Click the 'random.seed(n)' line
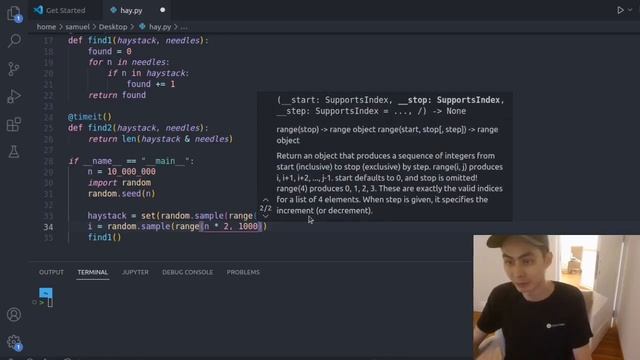The height and width of the screenshot is (360, 640). coord(121,194)
